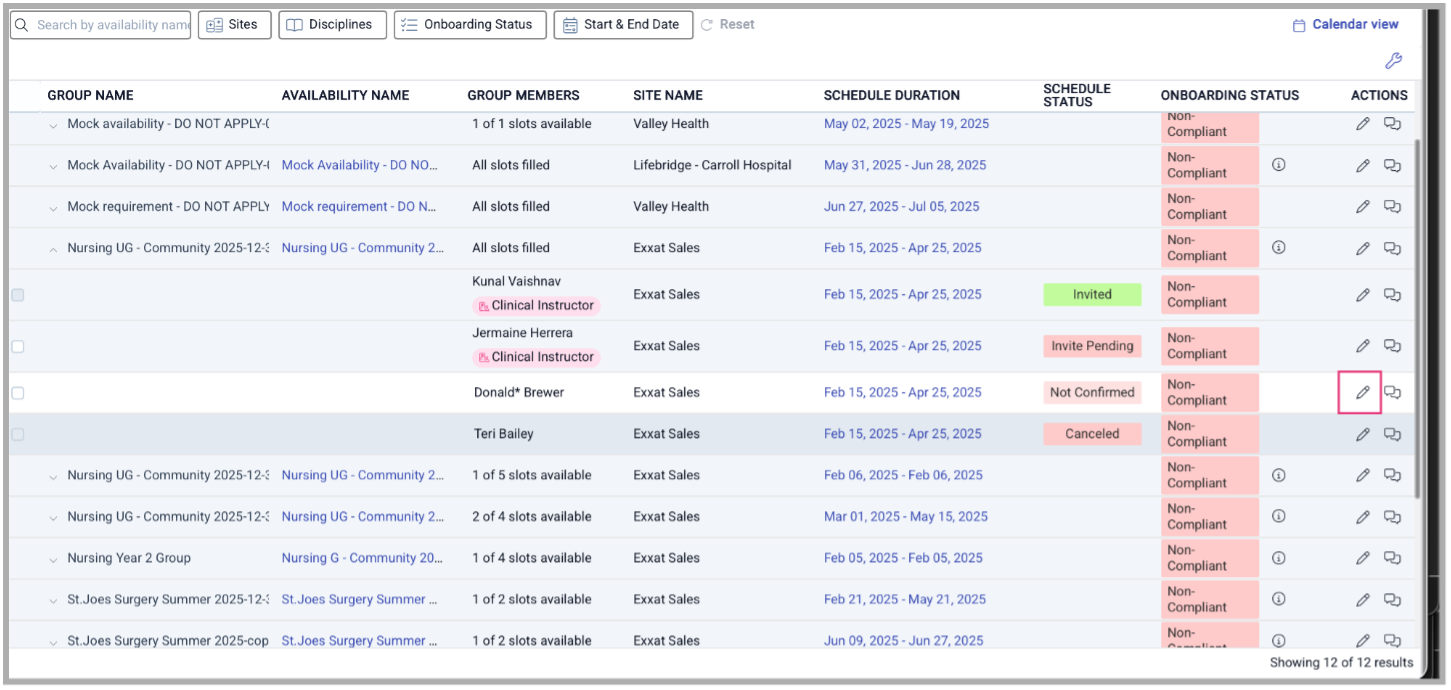This screenshot has height=690, width=1451.
Task: Expand the Nursing Year 2 Group row
Action: pos(52,558)
